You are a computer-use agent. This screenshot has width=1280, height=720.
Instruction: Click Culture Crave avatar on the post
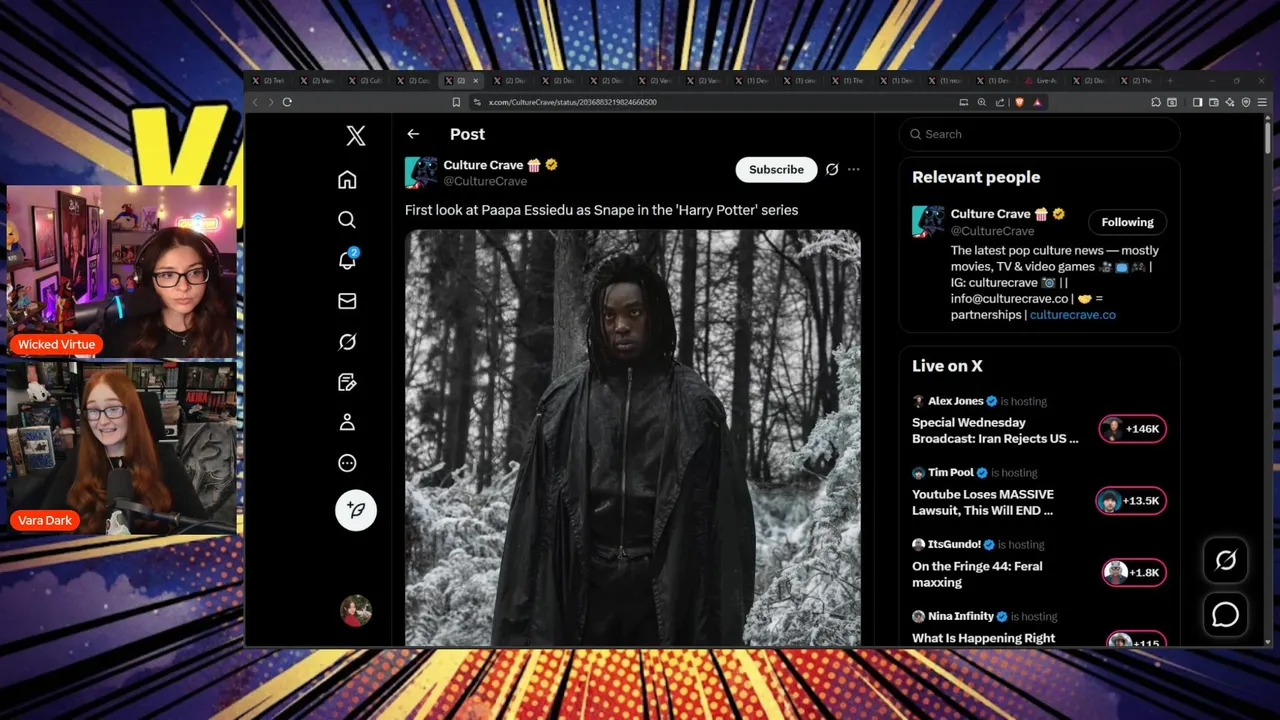pos(421,172)
